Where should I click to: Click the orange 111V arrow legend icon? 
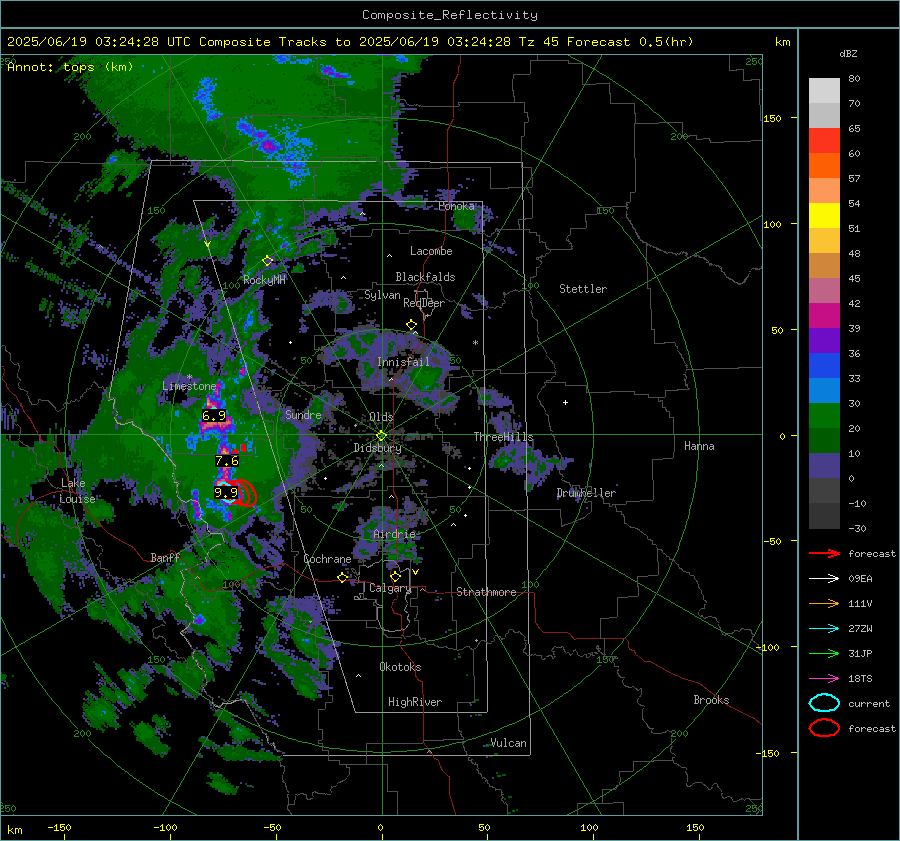(824, 603)
